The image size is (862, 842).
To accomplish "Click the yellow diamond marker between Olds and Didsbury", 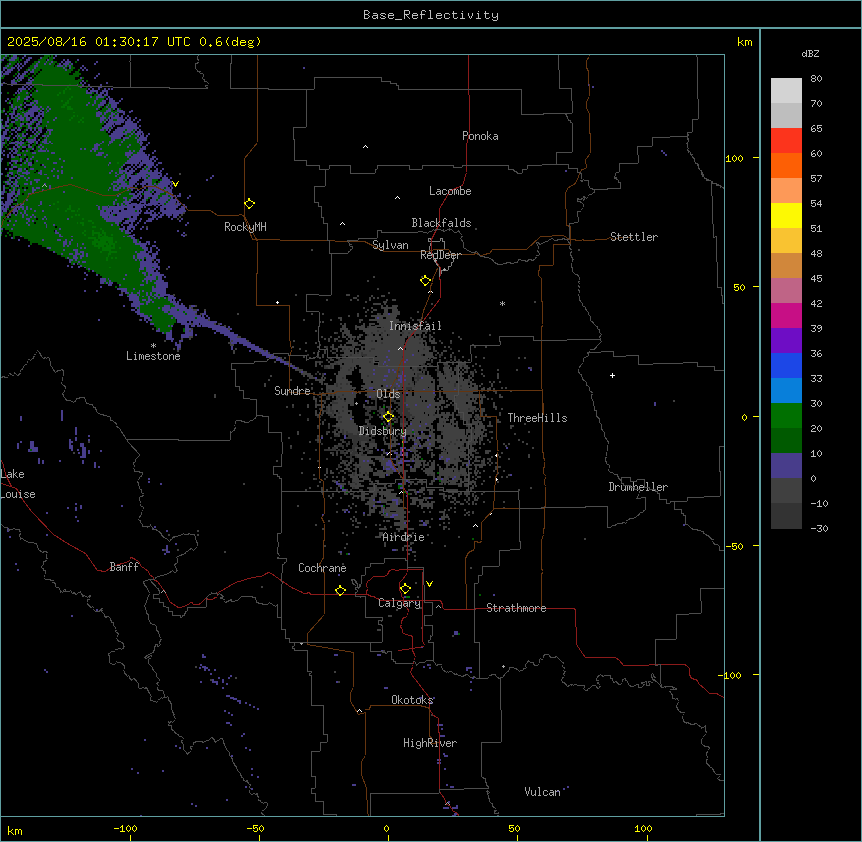I will click(x=389, y=417).
